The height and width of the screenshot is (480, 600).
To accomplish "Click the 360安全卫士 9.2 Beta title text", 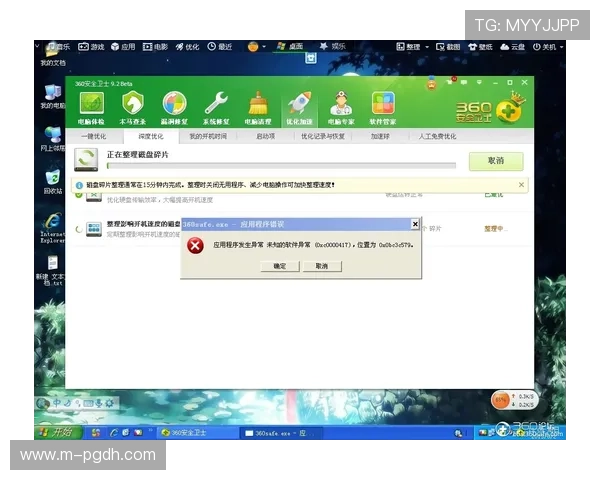I will point(103,83).
